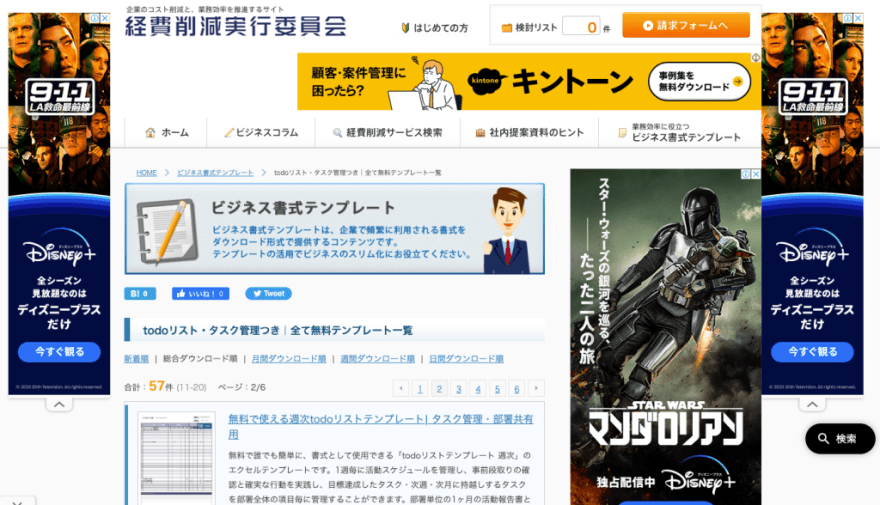Open the 請求フォームへ orange button
Viewport: 880px width, 505px height.
click(686, 25)
